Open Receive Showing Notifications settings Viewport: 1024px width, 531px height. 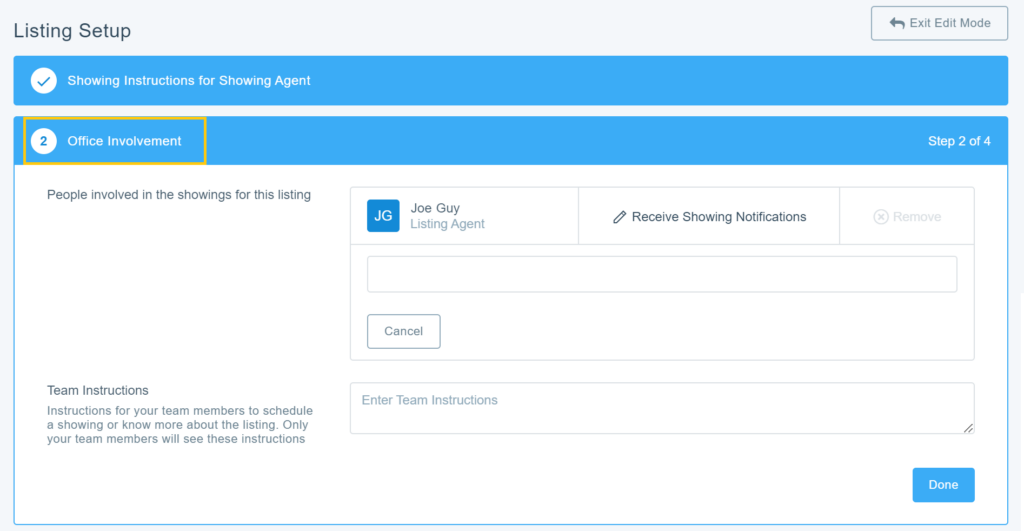pos(718,217)
